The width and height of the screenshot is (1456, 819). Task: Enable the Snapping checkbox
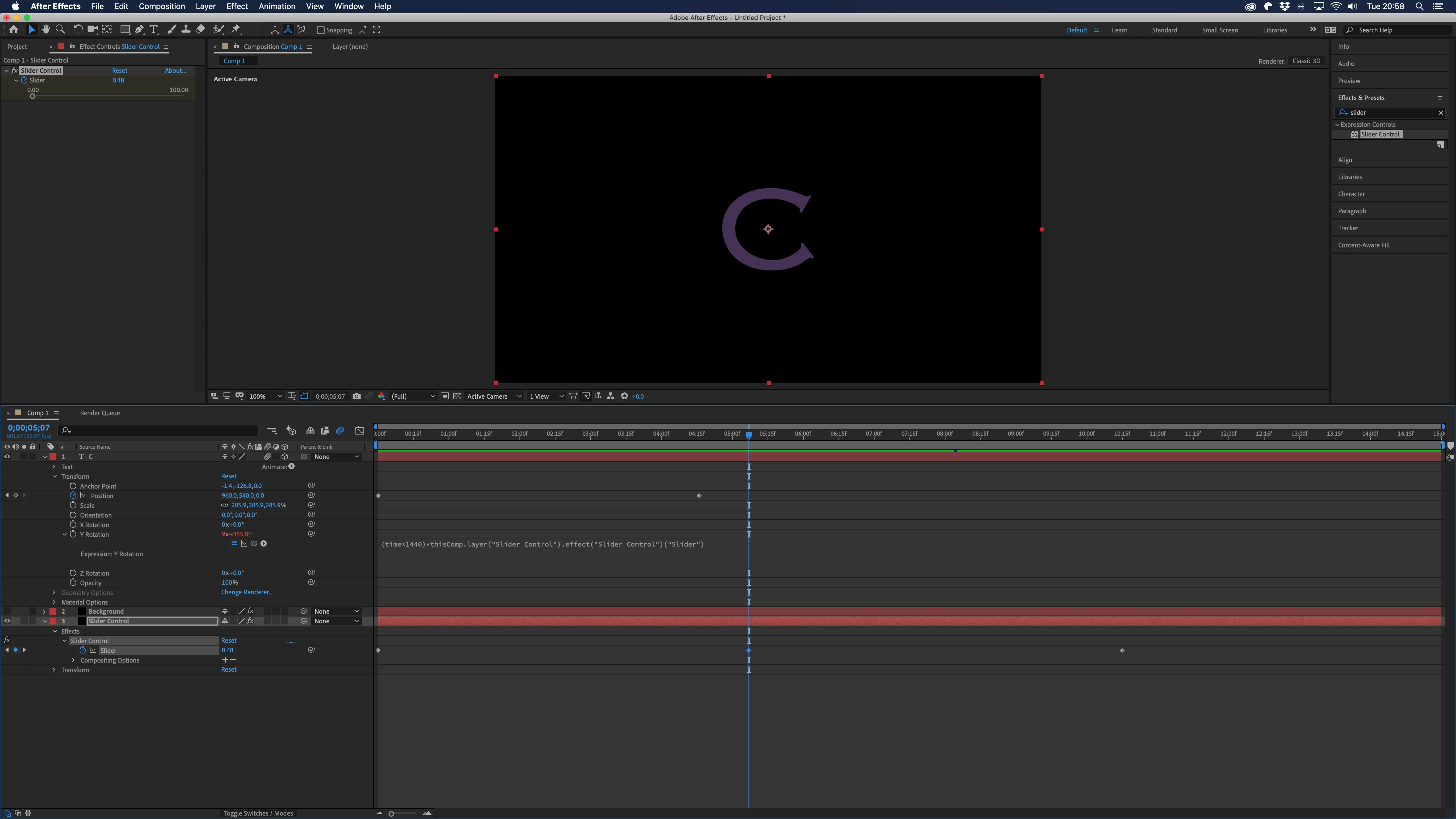[x=320, y=30]
